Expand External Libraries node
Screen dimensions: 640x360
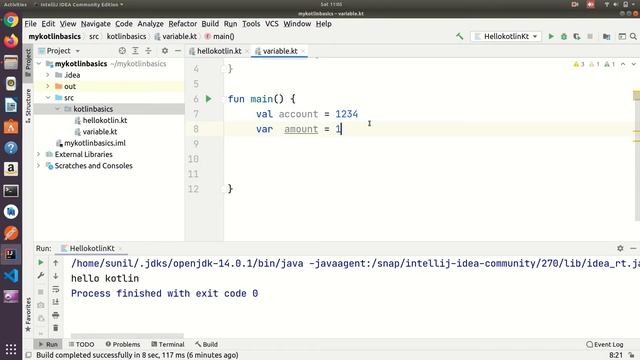click(x=39, y=154)
